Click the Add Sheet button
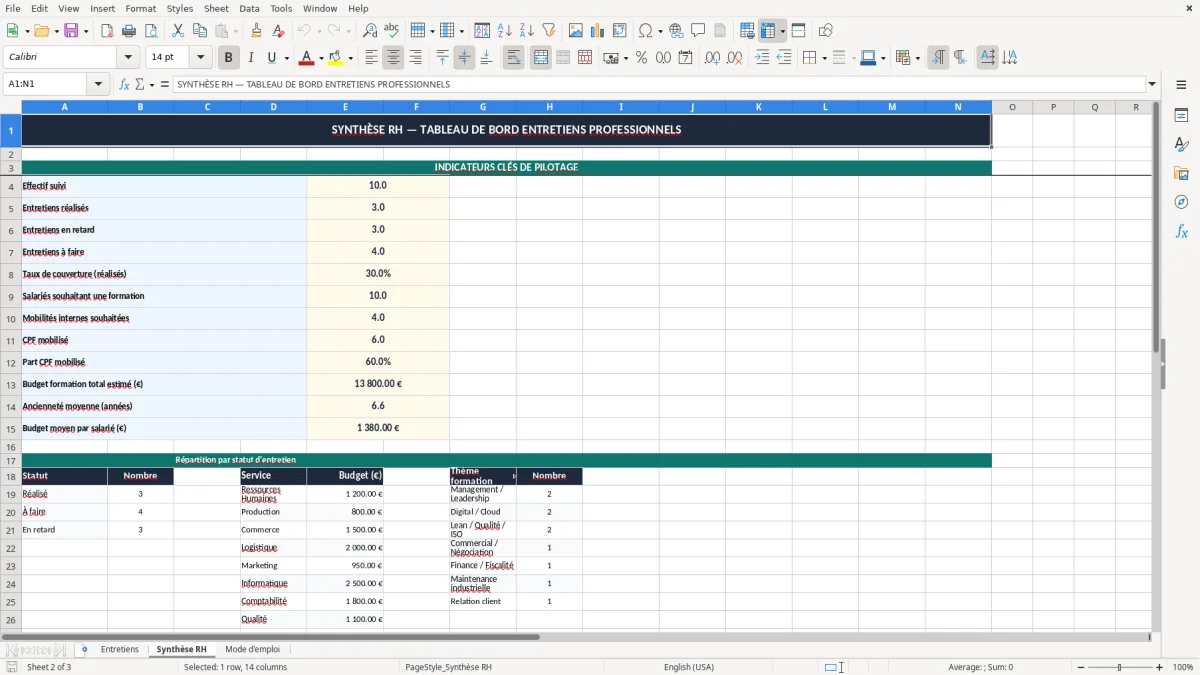This screenshot has width=1200, height=675. 84,649
